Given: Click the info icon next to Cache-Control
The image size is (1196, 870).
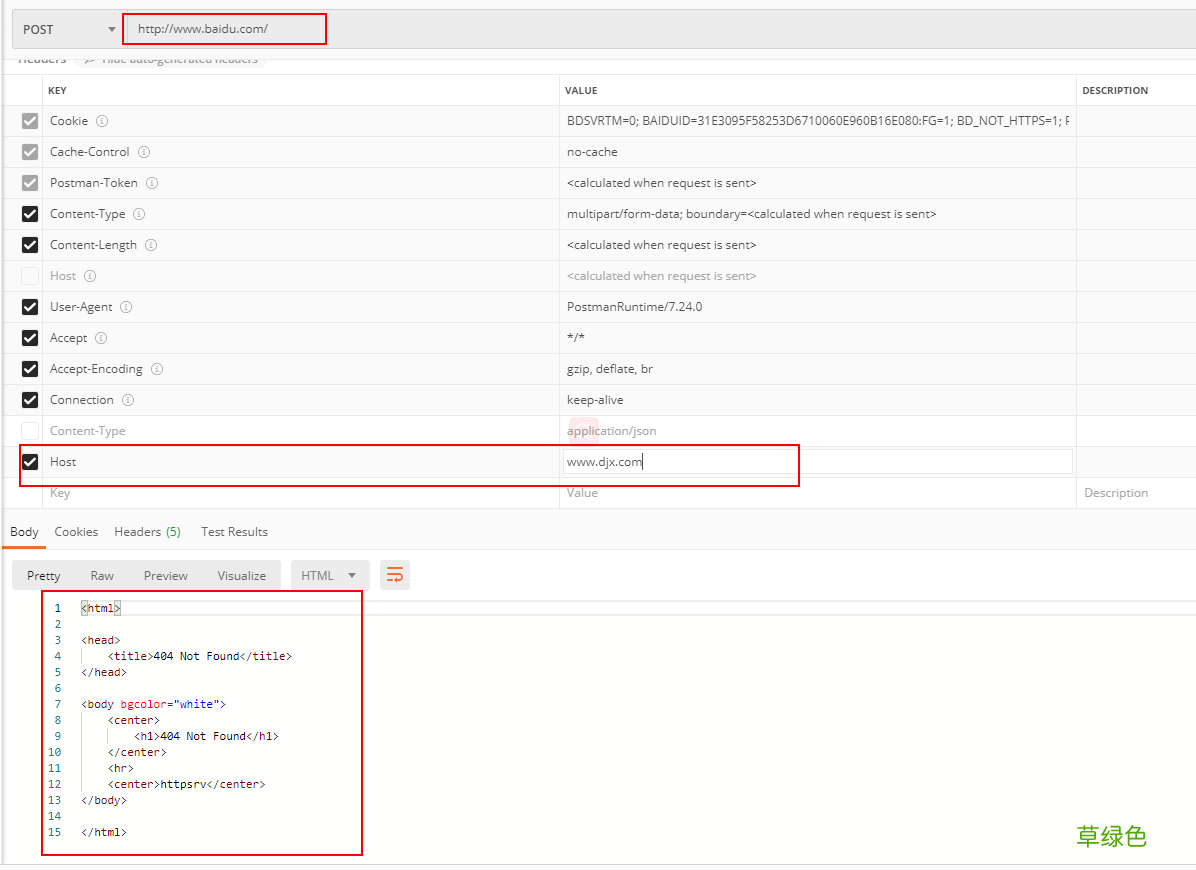Looking at the screenshot, I should click(146, 152).
